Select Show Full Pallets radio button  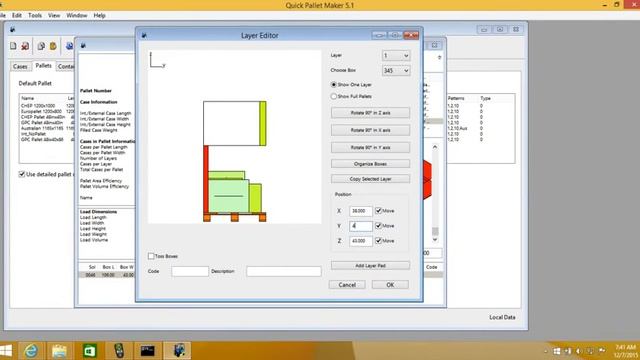pos(333,96)
